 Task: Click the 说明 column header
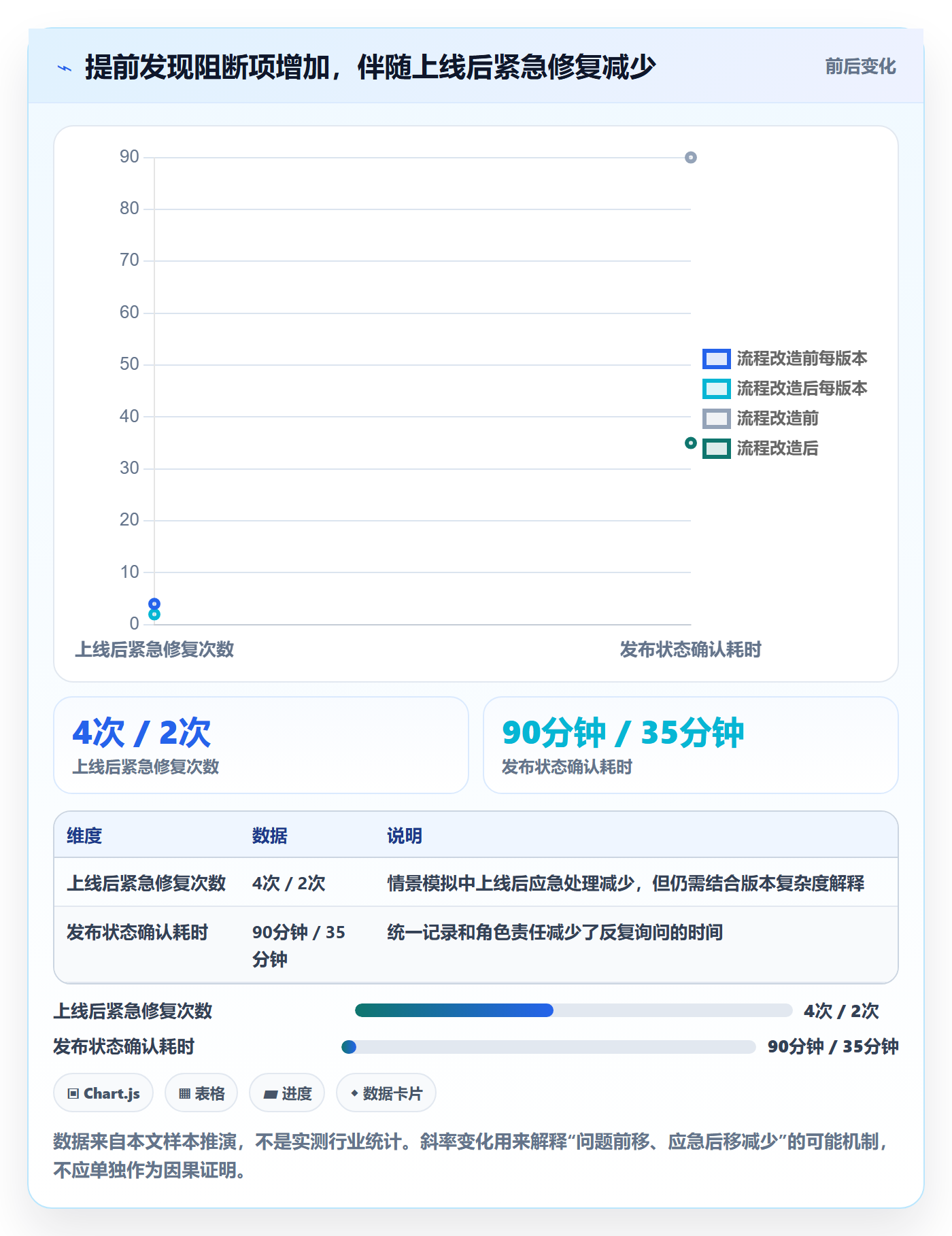405,836
